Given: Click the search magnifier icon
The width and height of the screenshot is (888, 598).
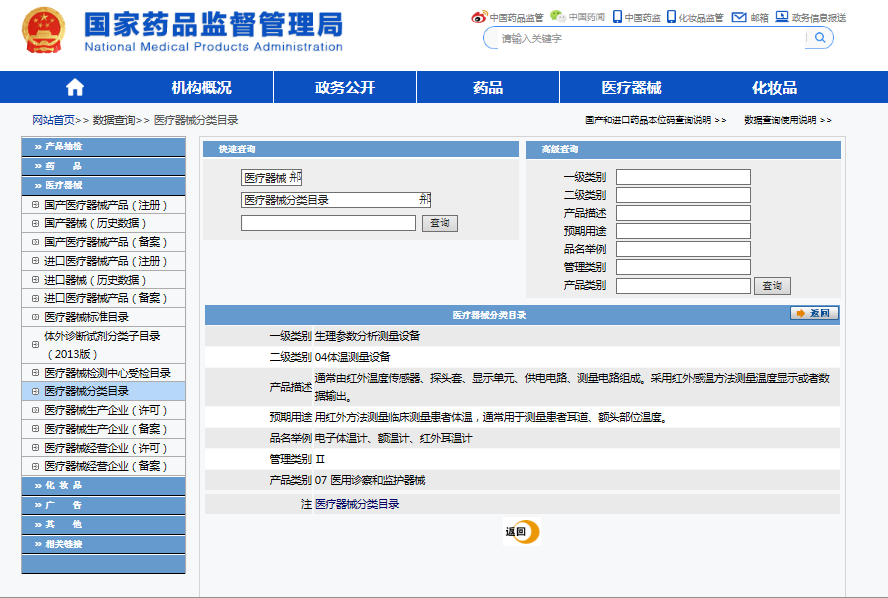Looking at the screenshot, I should click(819, 38).
